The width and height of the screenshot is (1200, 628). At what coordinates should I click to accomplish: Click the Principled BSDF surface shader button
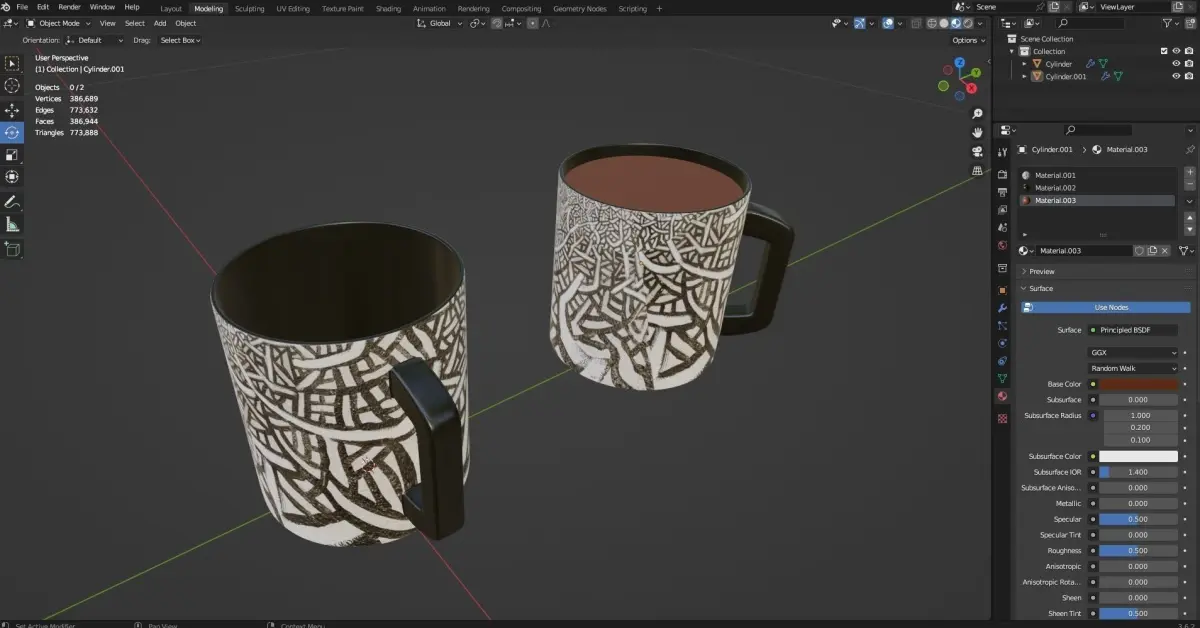[x=1133, y=330]
